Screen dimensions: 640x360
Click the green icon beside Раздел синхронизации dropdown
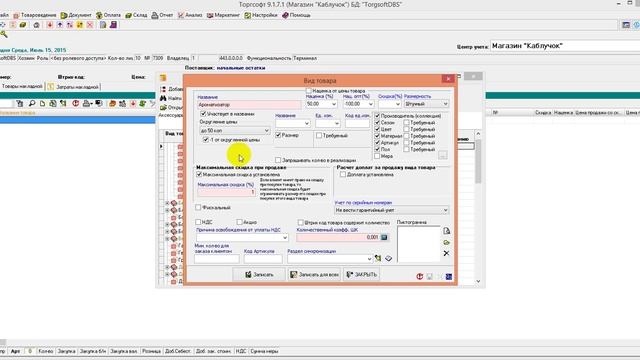378,258
